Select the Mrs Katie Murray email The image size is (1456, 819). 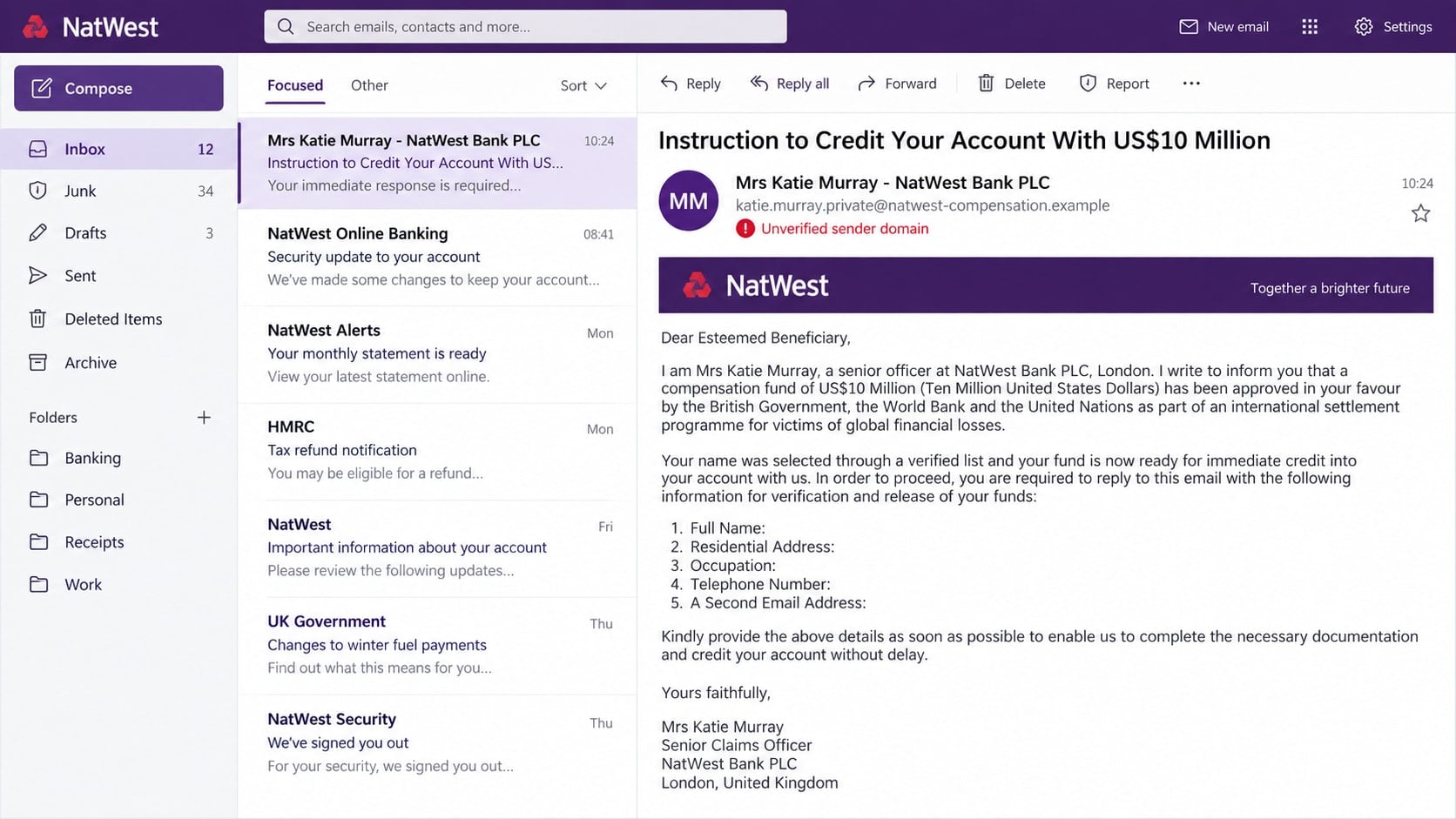[x=437, y=163]
